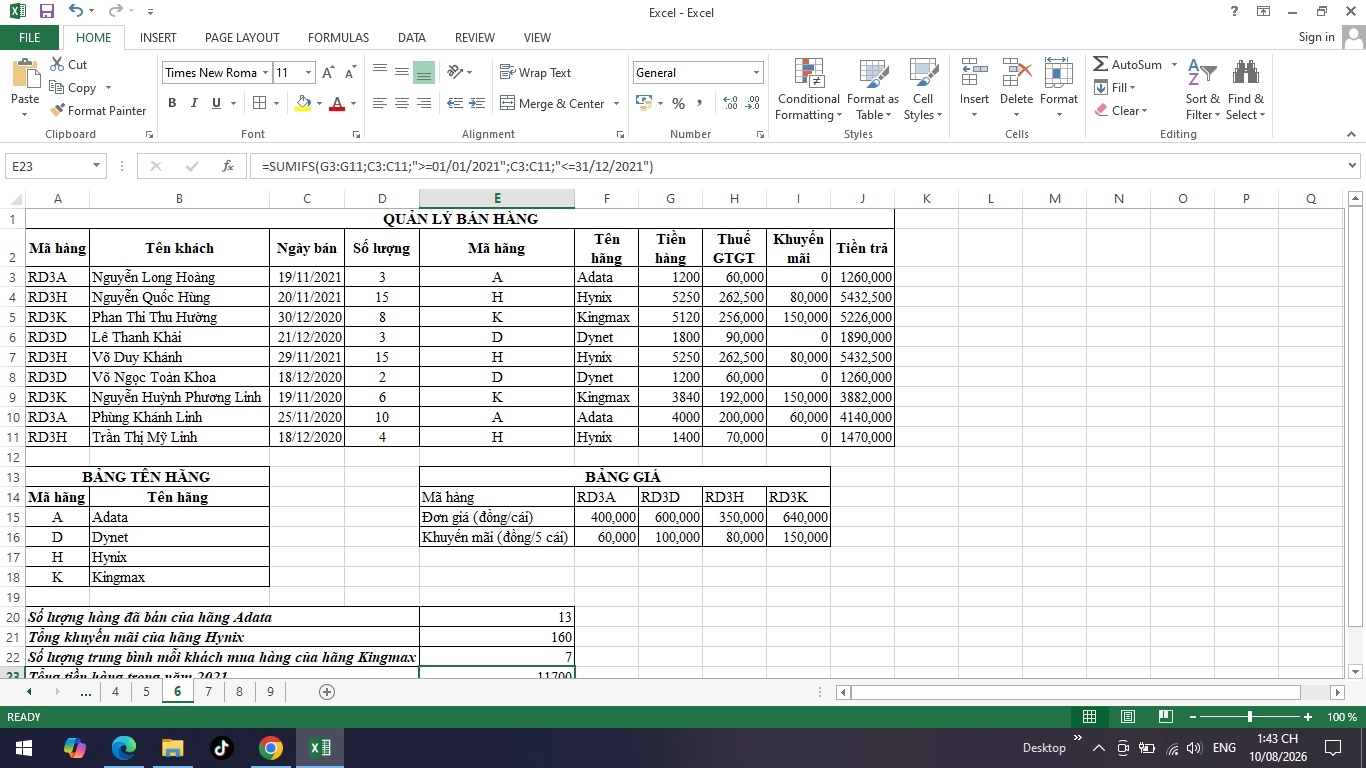Toggle Italic formatting

[x=193, y=103]
